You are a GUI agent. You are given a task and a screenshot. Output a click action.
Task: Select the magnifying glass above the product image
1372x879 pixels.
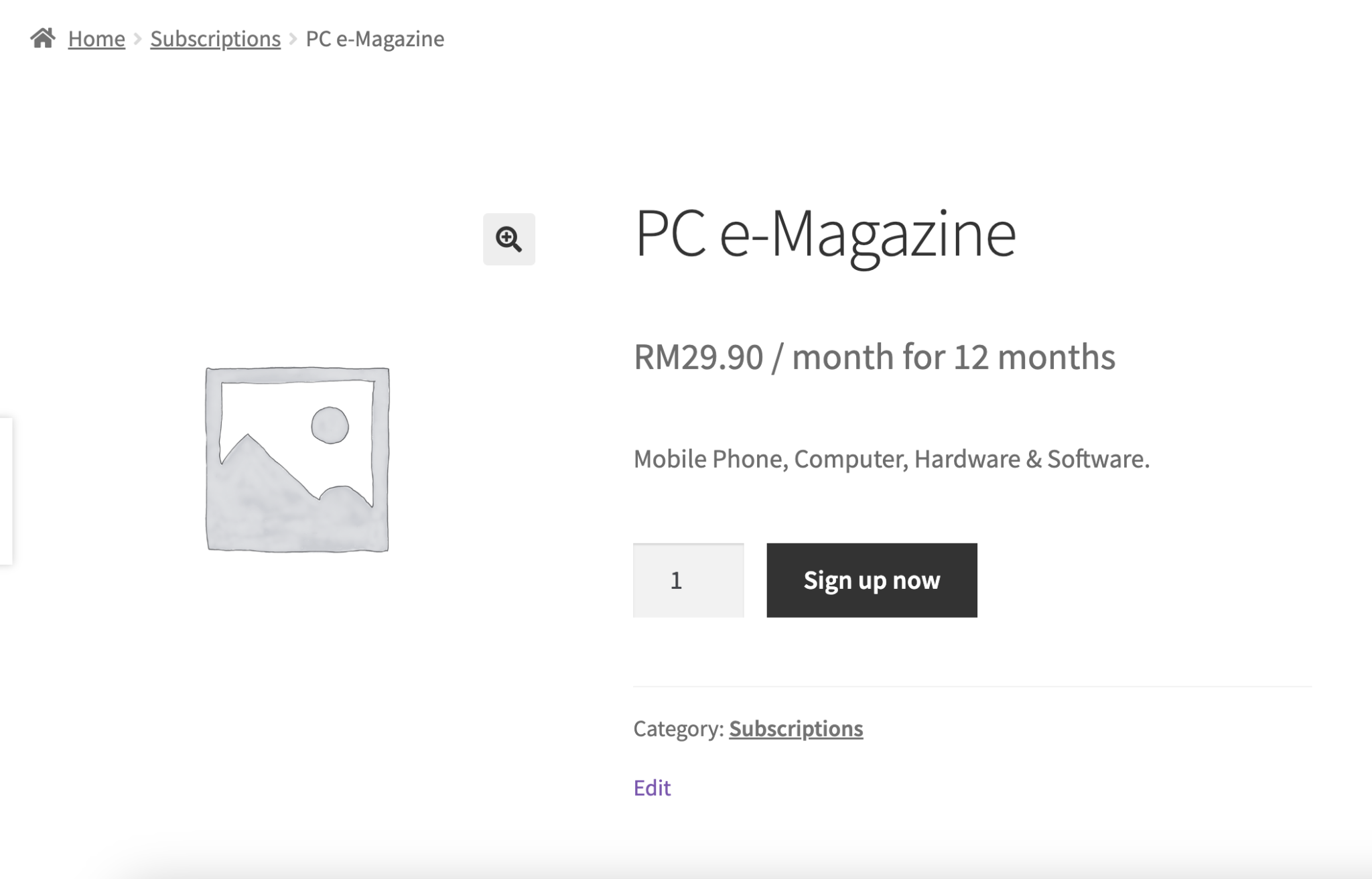click(509, 239)
